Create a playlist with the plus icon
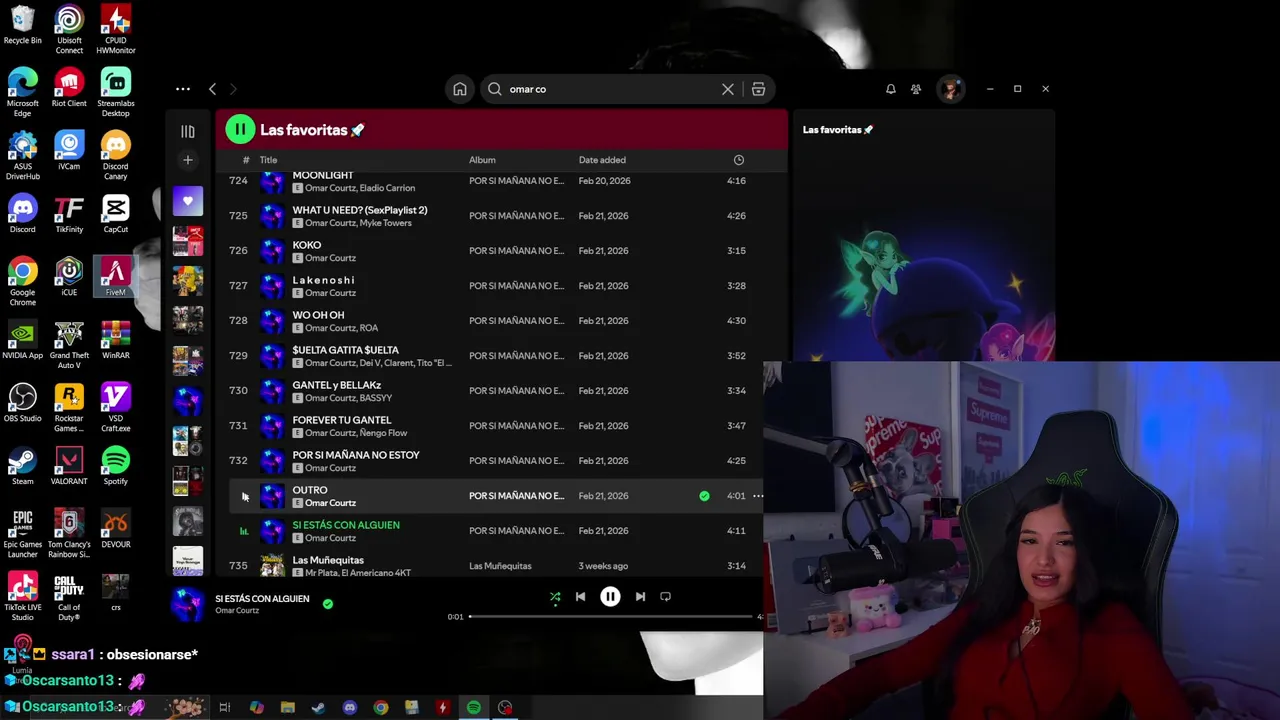1280x720 pixels. 188,160
